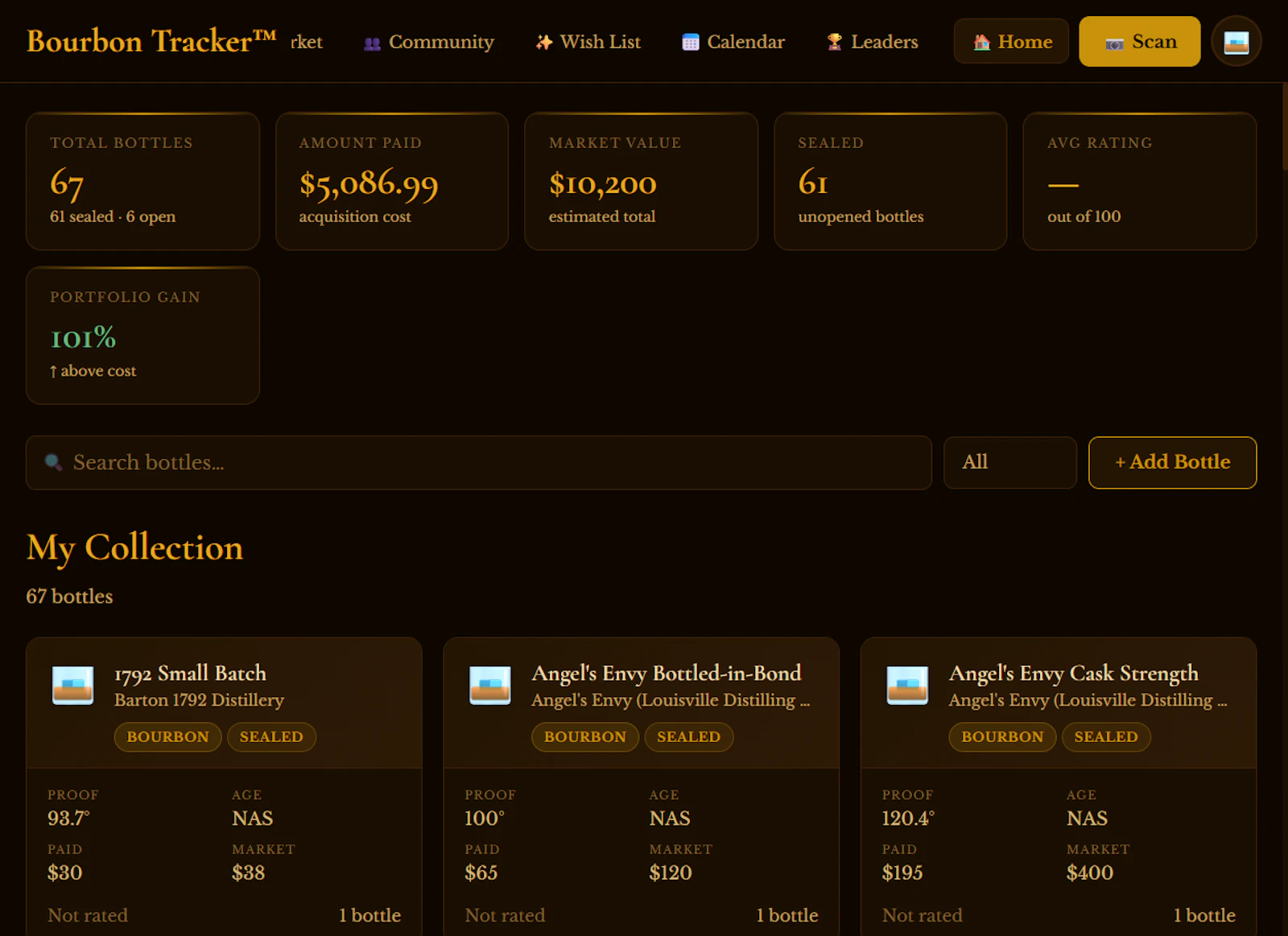The height and width of the screenshot is (936, 1288).
Task: Click the Leaders trophy icon
Action: click(x=835, y=43)
